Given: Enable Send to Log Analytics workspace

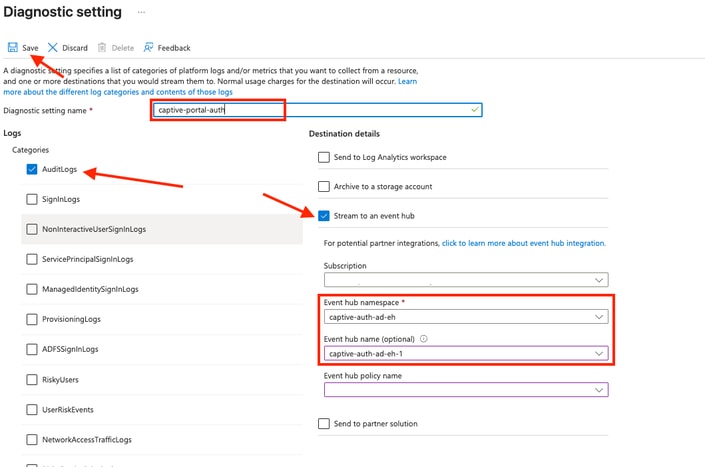Looking at the screenshot, I should click(x=324, y=157).
